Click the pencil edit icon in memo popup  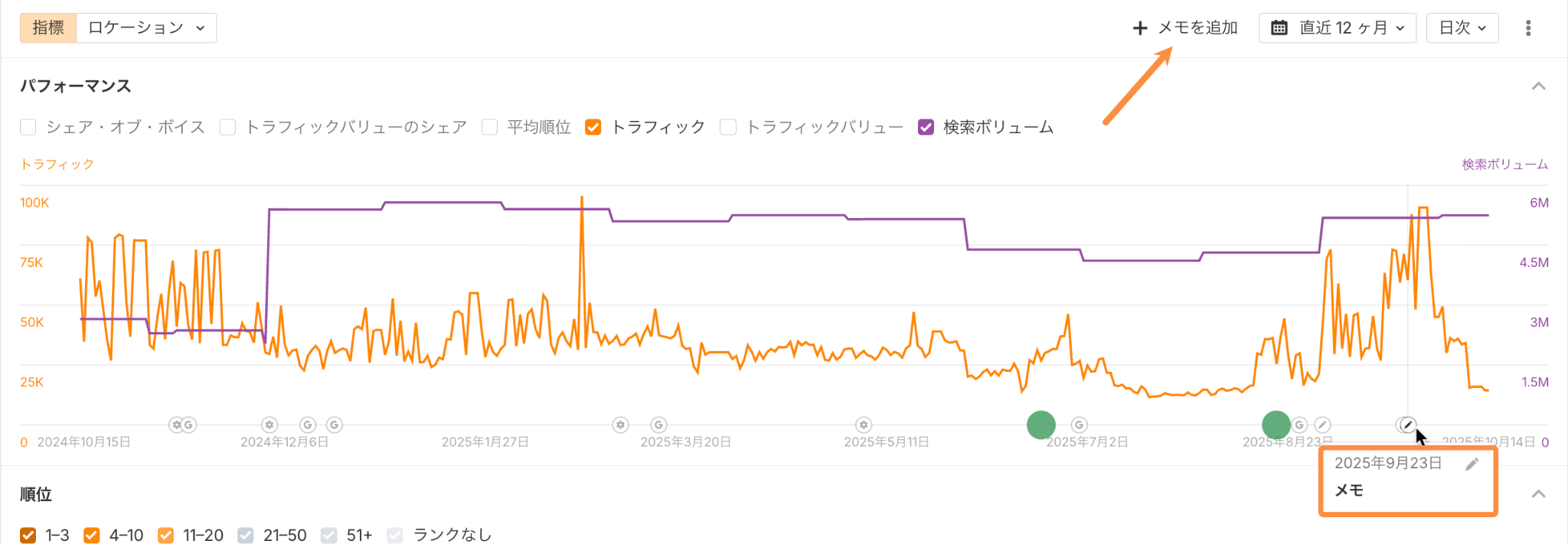pyautogui.click(x=1472, y=464)
